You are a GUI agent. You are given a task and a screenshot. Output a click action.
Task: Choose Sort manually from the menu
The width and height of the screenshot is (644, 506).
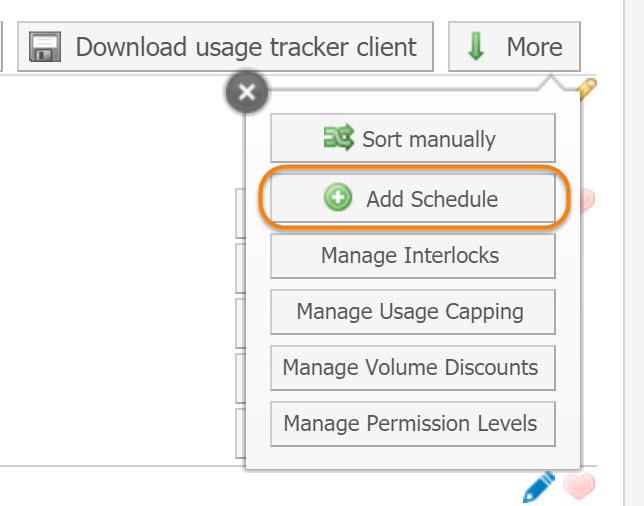coord(412,139)
